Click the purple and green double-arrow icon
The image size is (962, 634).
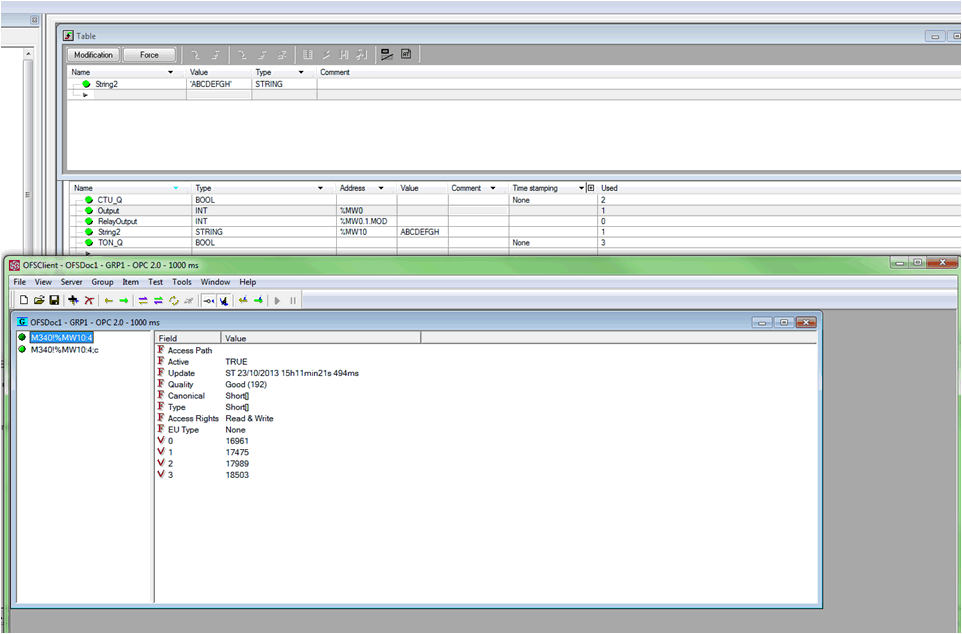[x=158, y=301]
